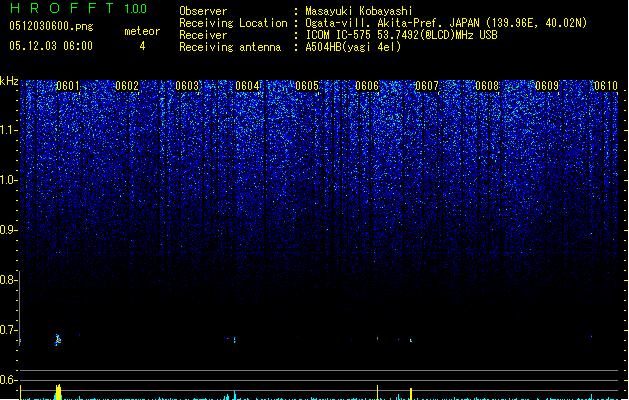Click the 0.8 kHz axis tick label
The height and width of the screenshot is (400, 629).
tap(8, 280)
